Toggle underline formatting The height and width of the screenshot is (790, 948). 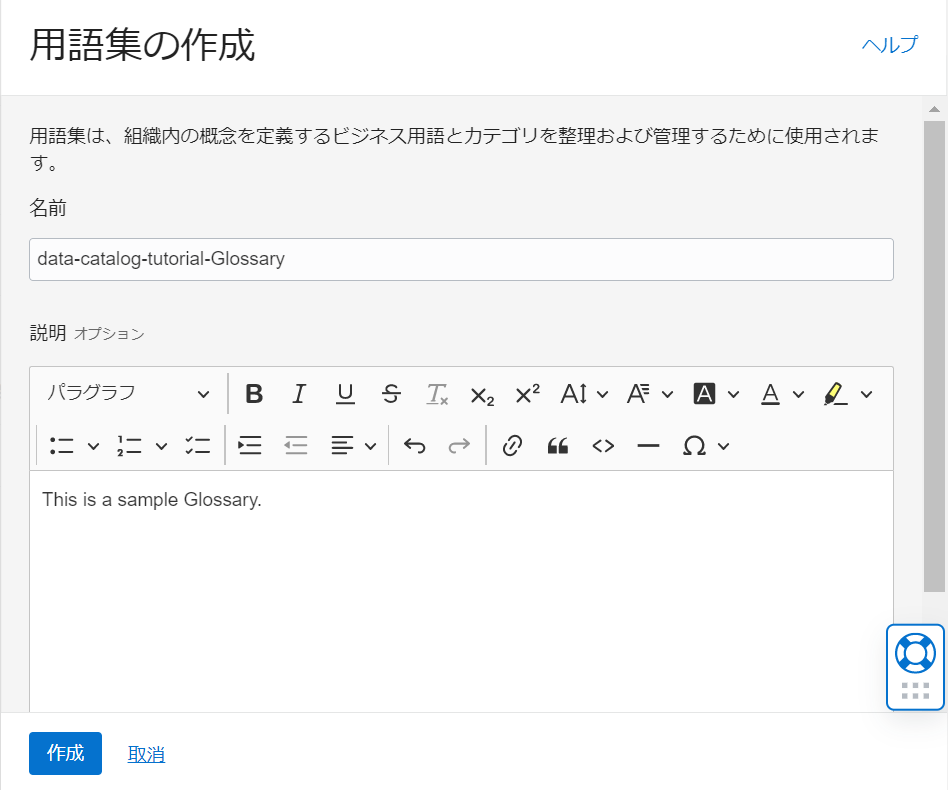coord(345,394)
